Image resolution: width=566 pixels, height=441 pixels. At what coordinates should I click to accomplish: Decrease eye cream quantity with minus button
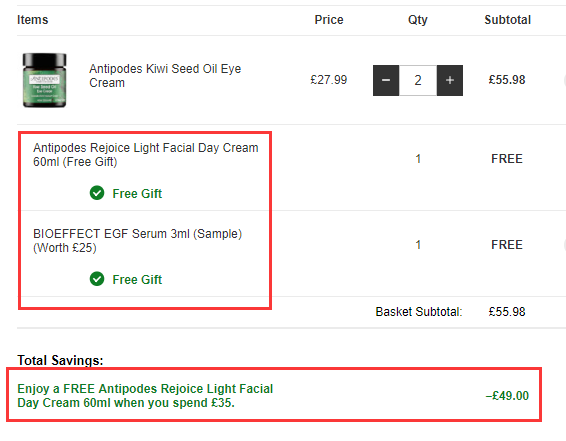tap(386, 80)
